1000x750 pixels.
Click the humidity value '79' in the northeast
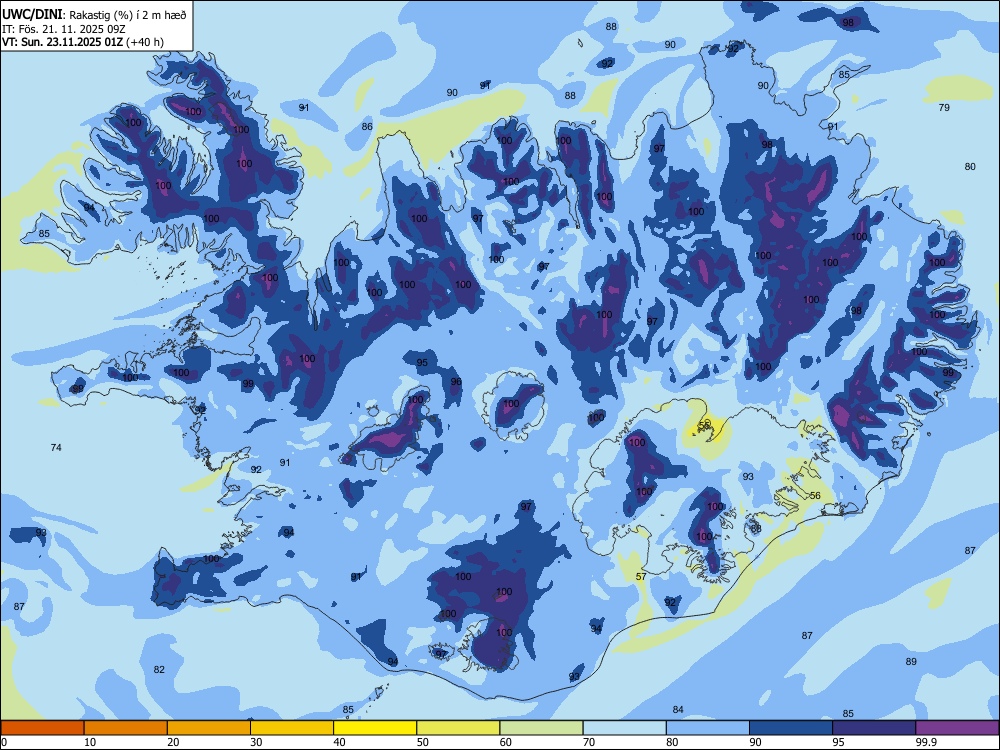pos(944,107)
